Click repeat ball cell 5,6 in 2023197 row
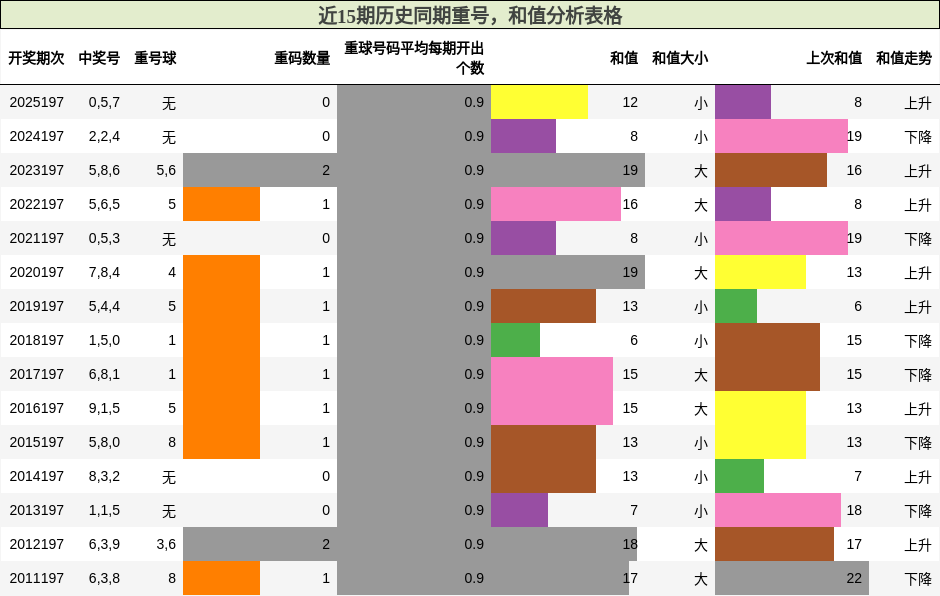This screenshot has height=596, width=940. click(x=166, y=170)
